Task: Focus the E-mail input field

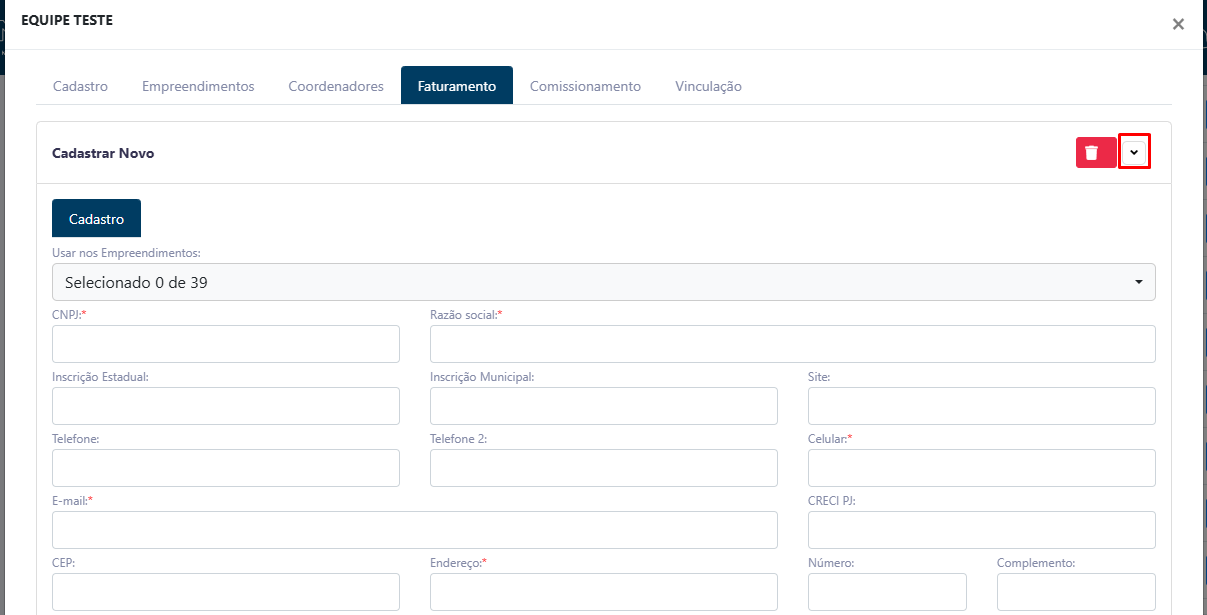Action: 415,530
